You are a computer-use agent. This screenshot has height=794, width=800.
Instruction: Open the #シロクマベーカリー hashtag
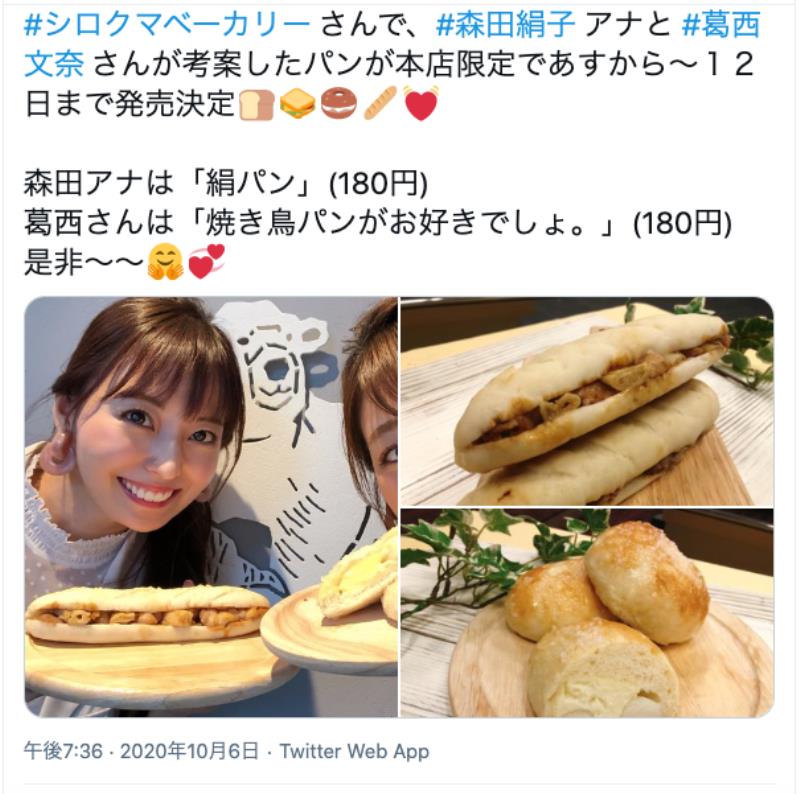click(x=167, y=25)
